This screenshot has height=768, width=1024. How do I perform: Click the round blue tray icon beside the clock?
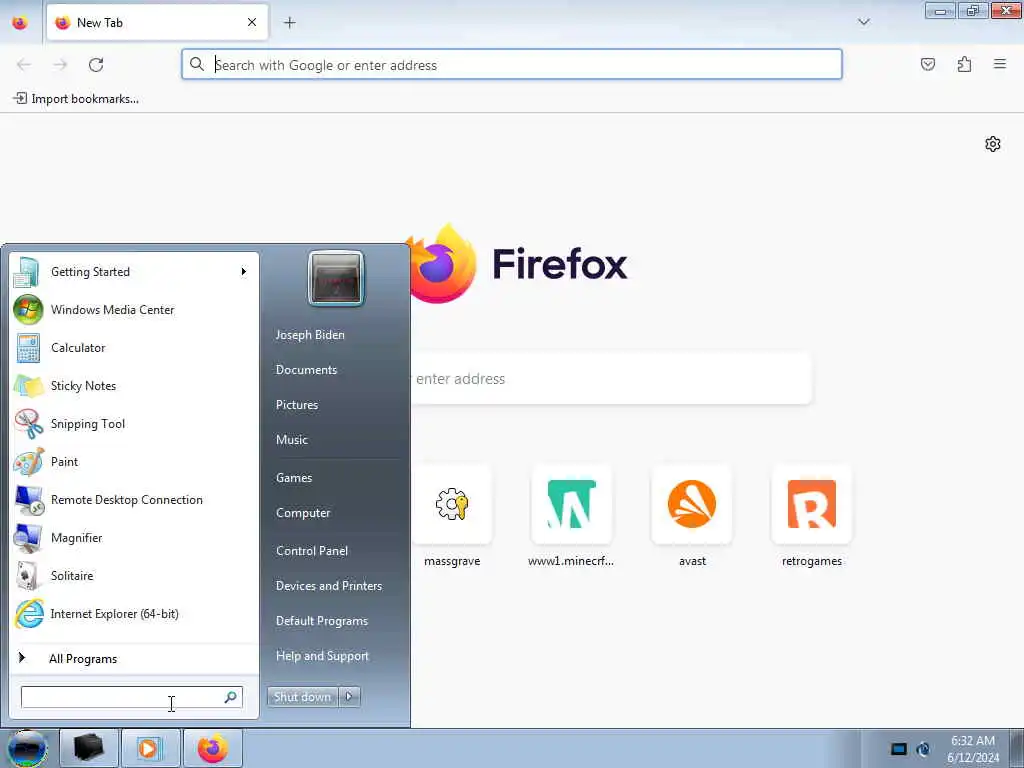[x=923, y=749]
